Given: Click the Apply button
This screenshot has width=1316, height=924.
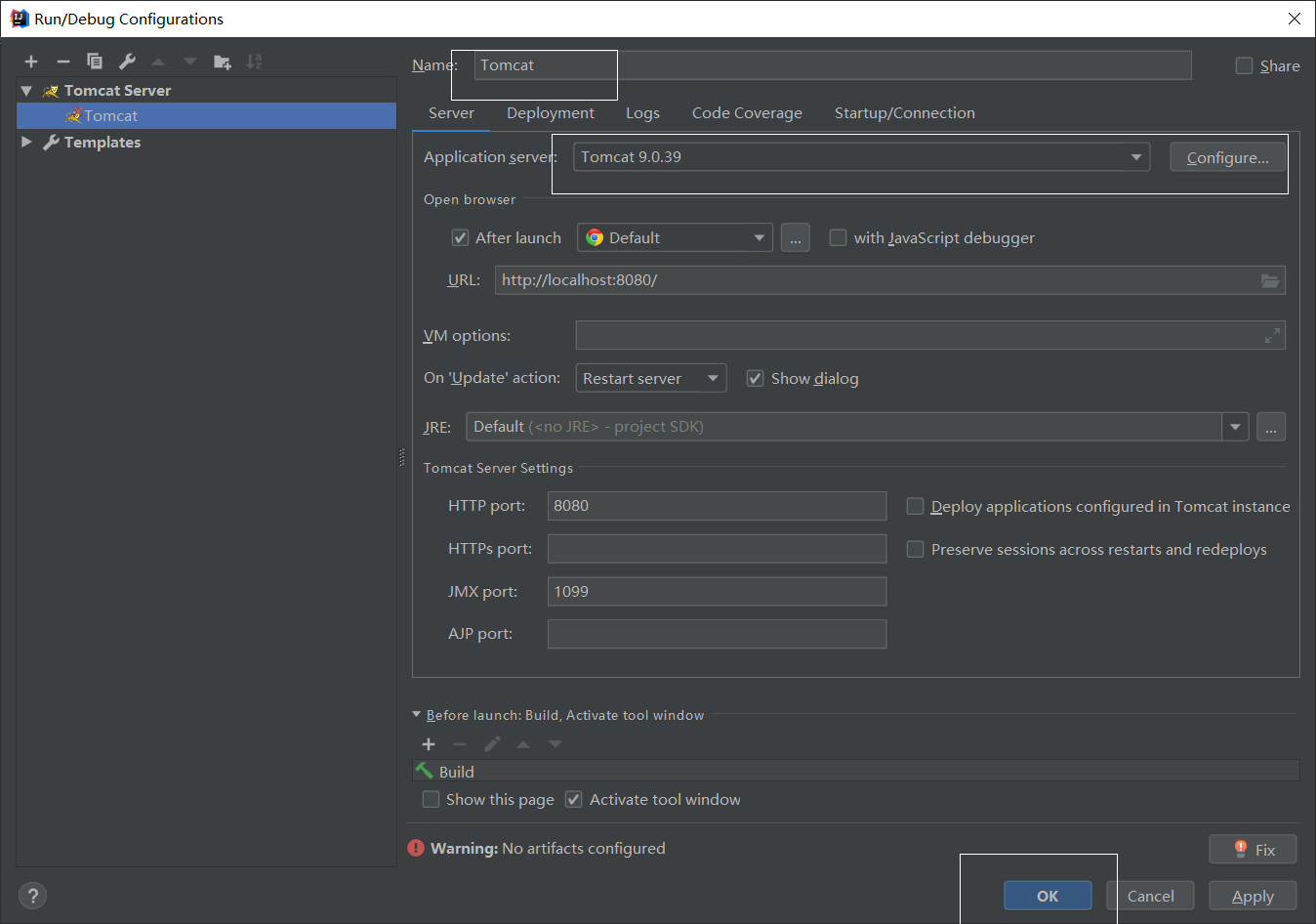Looking at the screenshot, I should coord(1254,896).
